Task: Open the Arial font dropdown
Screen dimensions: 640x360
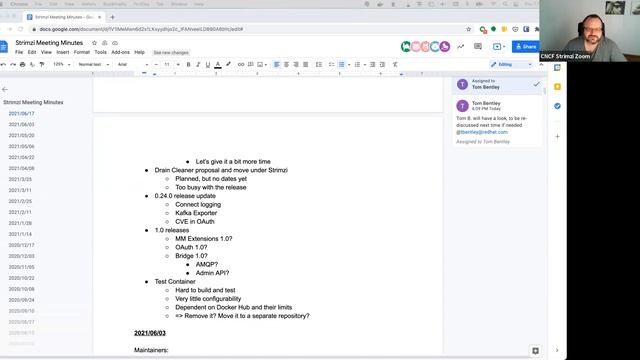Action: click(133, 64)
